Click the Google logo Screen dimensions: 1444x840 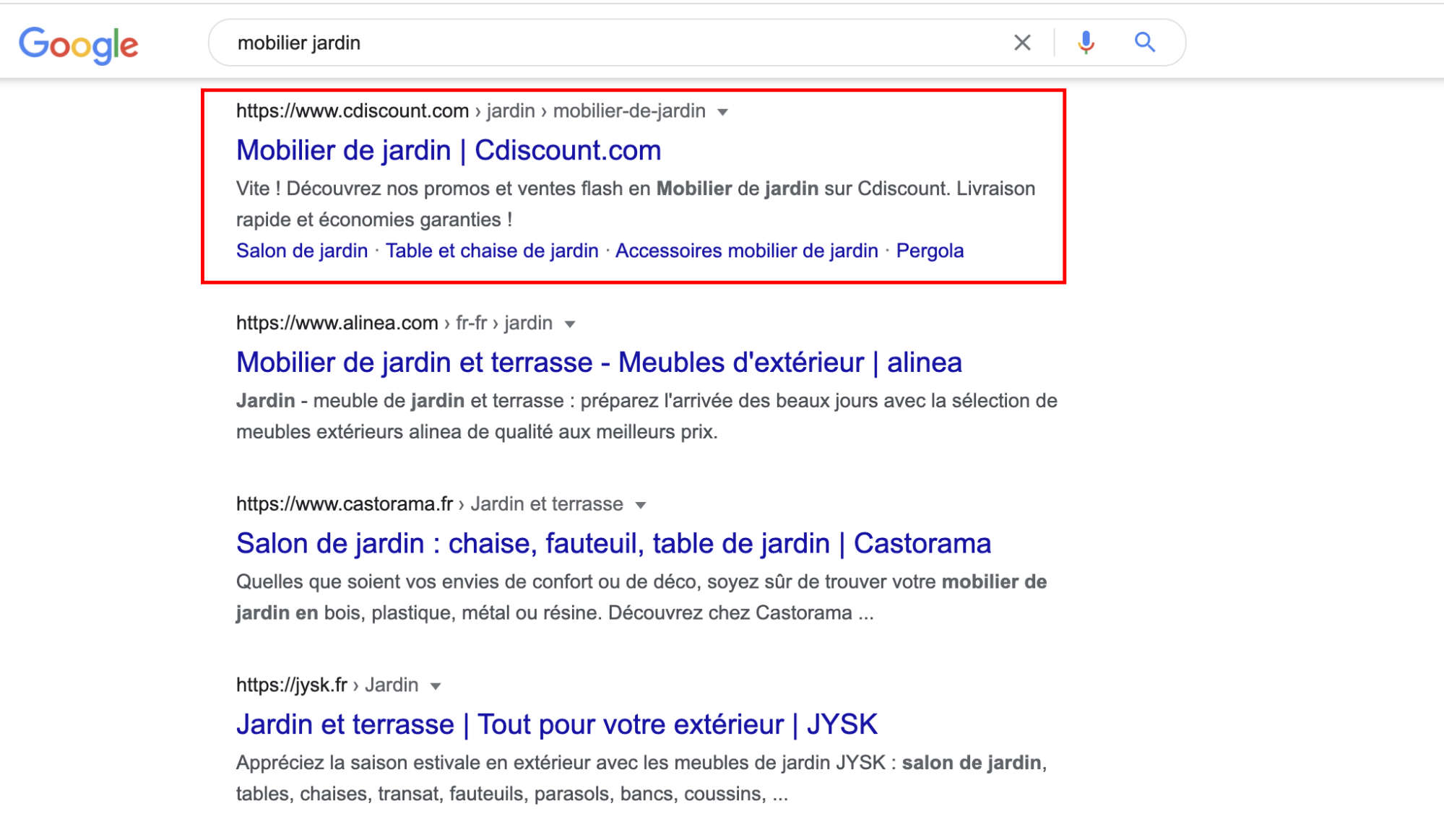point(78,45)
